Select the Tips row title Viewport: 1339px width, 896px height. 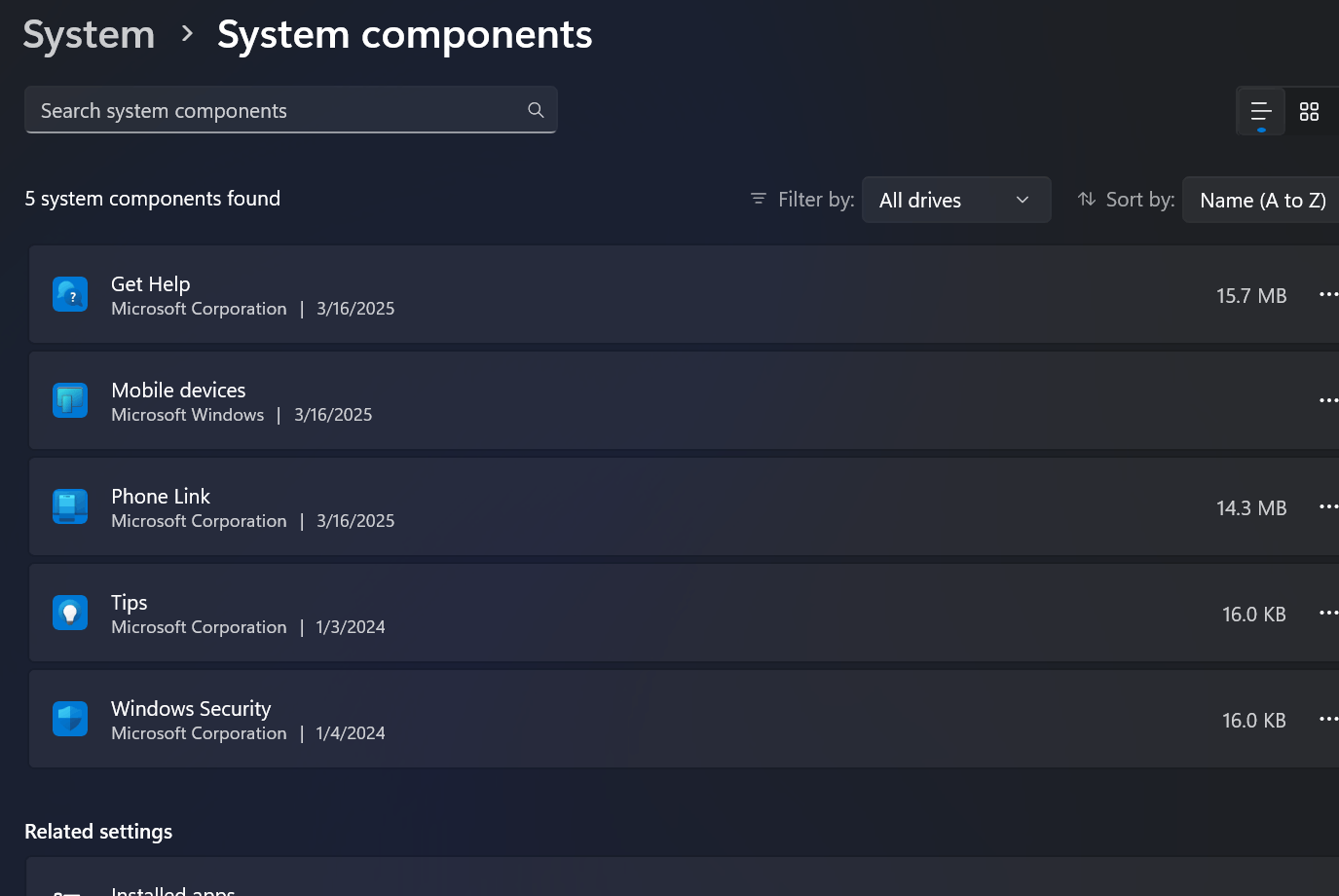(130, 603)
